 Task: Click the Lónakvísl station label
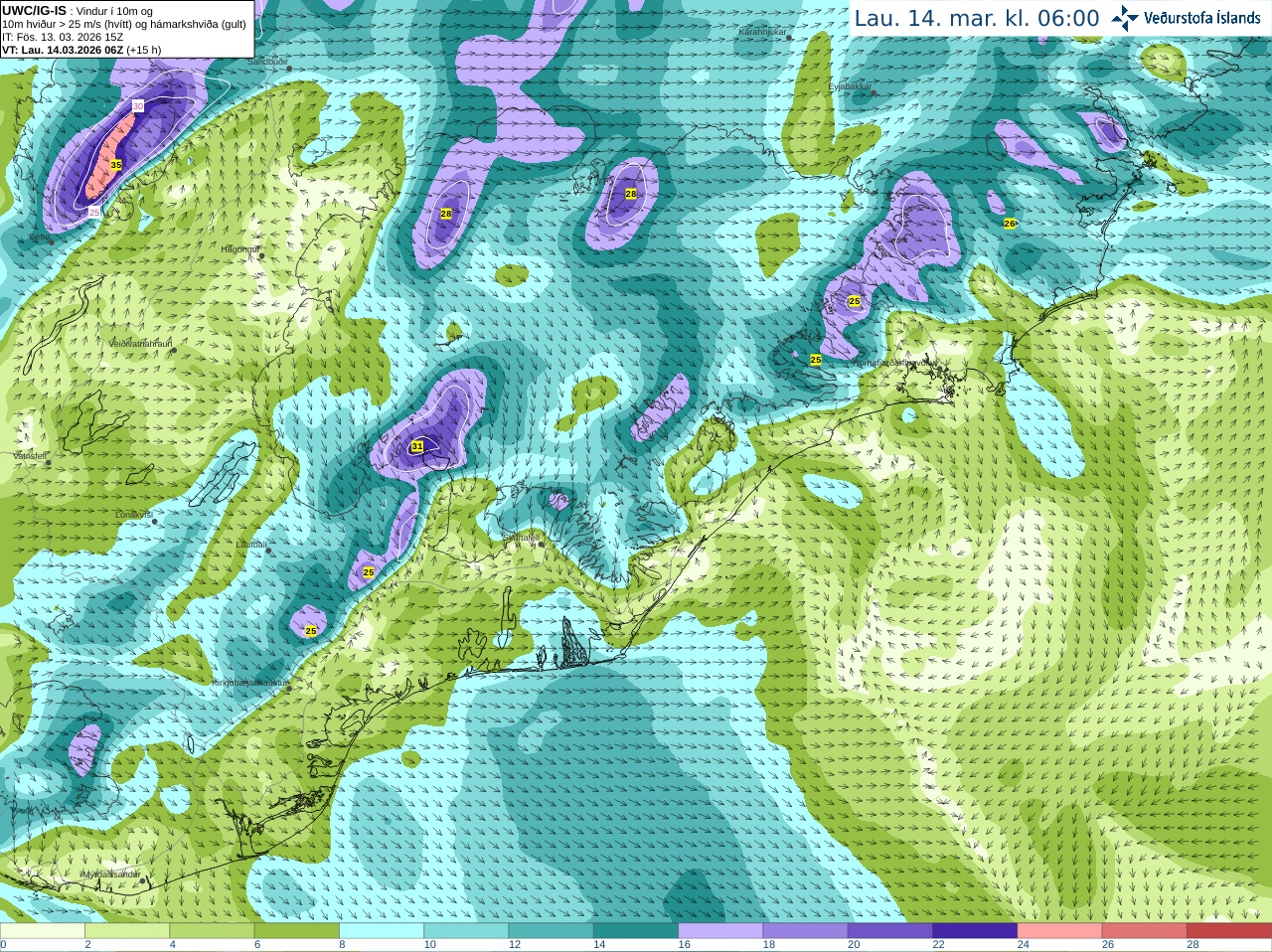(x=133, y=514)
